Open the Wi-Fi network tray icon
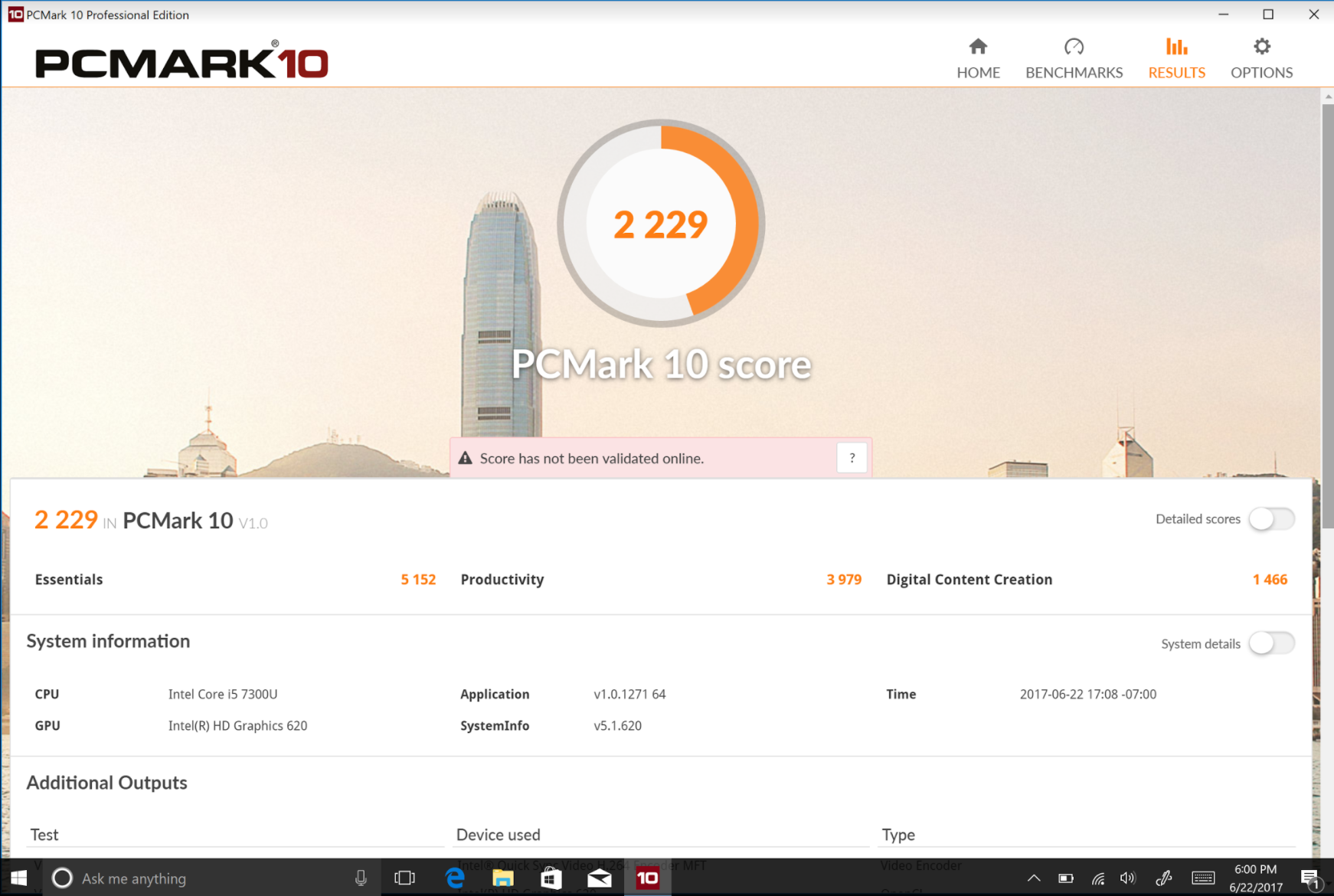The image size is (1334, 896). point(1097,878)
